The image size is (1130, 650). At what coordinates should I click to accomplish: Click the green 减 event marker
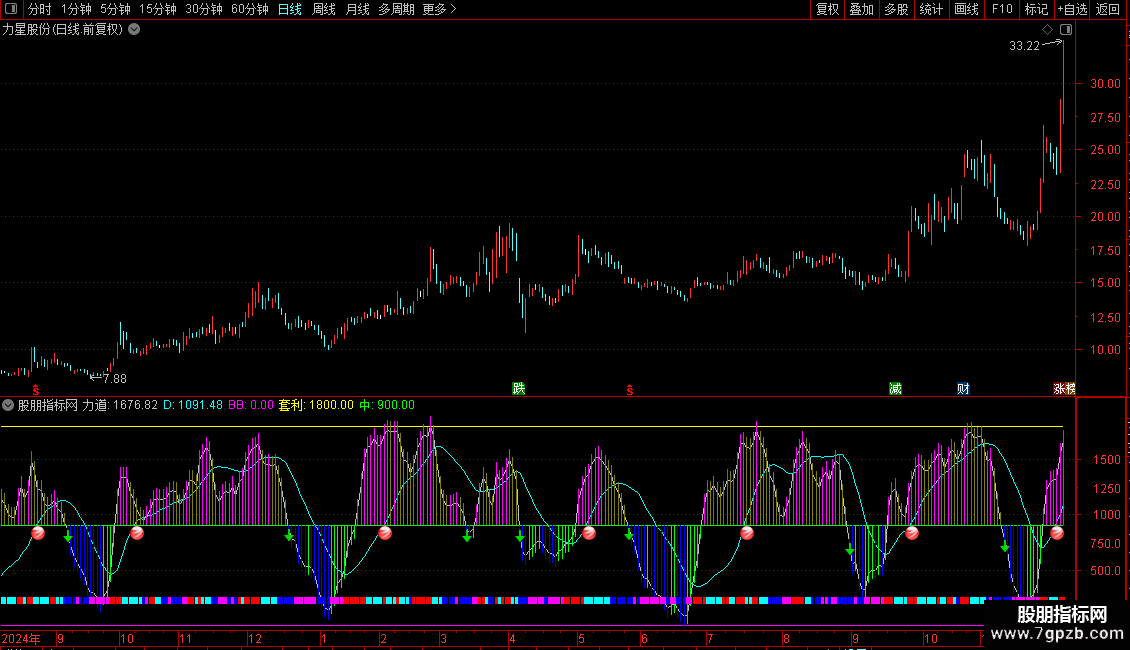(x=895, y=388)
